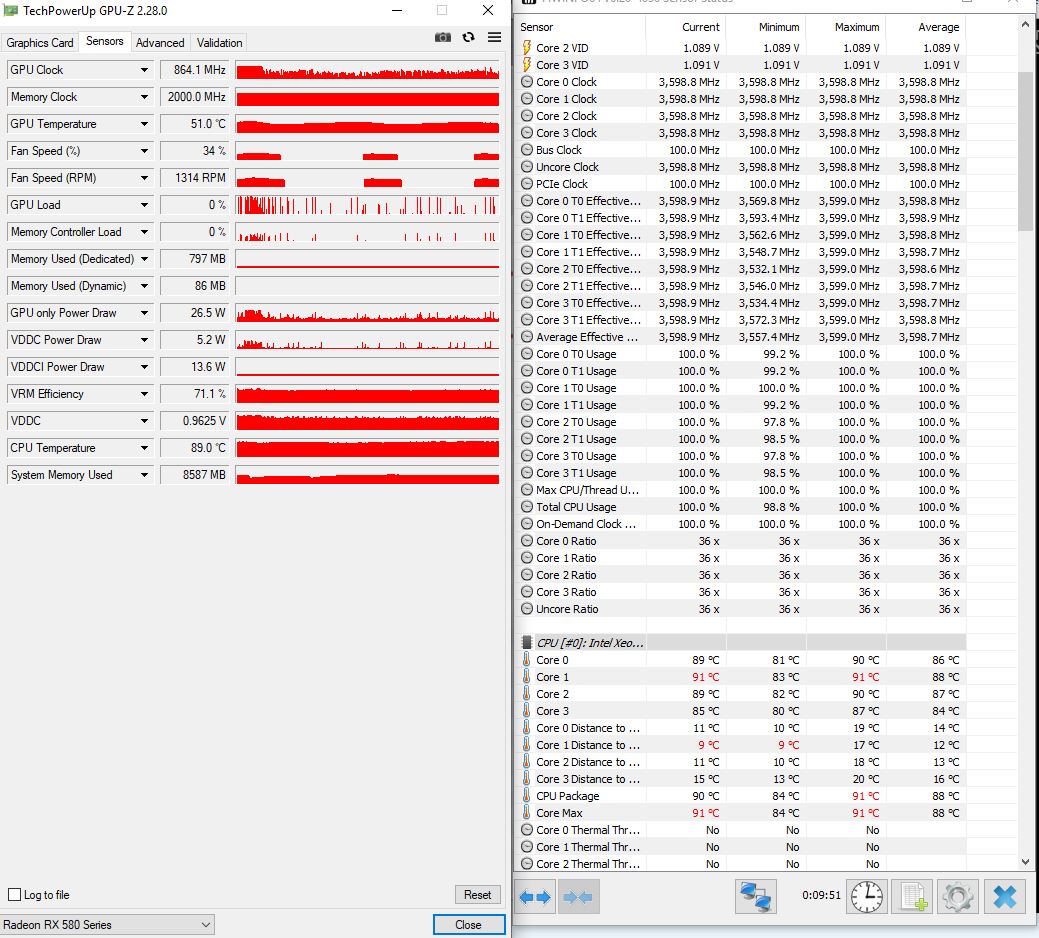Click the GPU-Z Close button
Viewport: 1039px width, 938px height.
[x=468, y=925]
